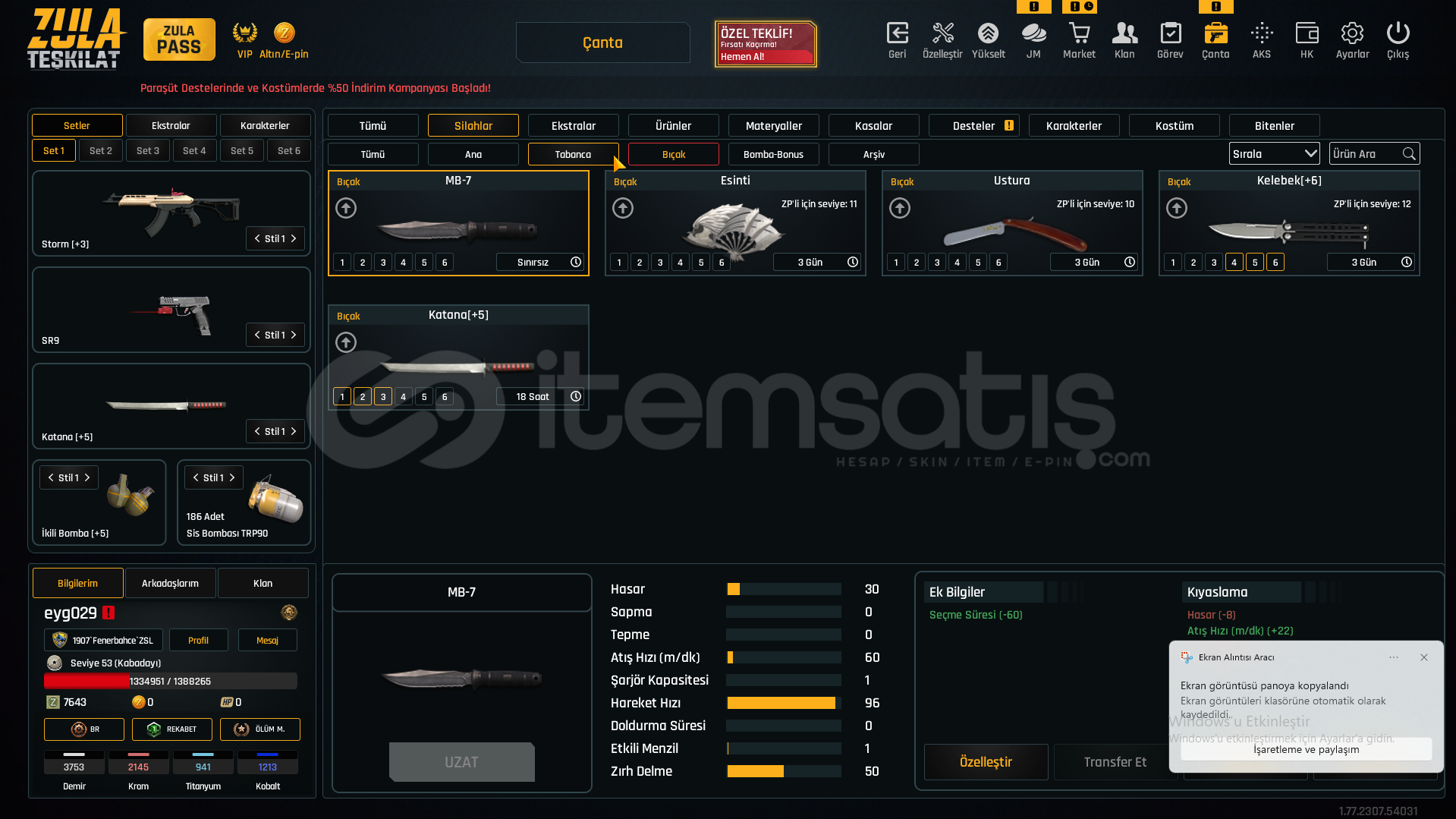Focus the Ürün Ara search field

pos(1374,154)
